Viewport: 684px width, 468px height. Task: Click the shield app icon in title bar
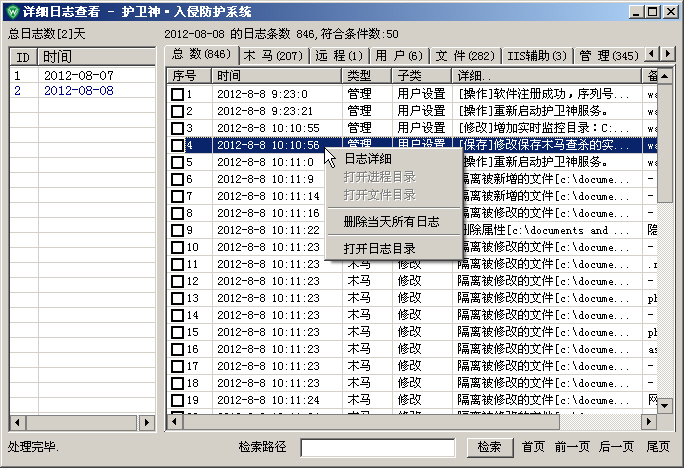(11, 11)
